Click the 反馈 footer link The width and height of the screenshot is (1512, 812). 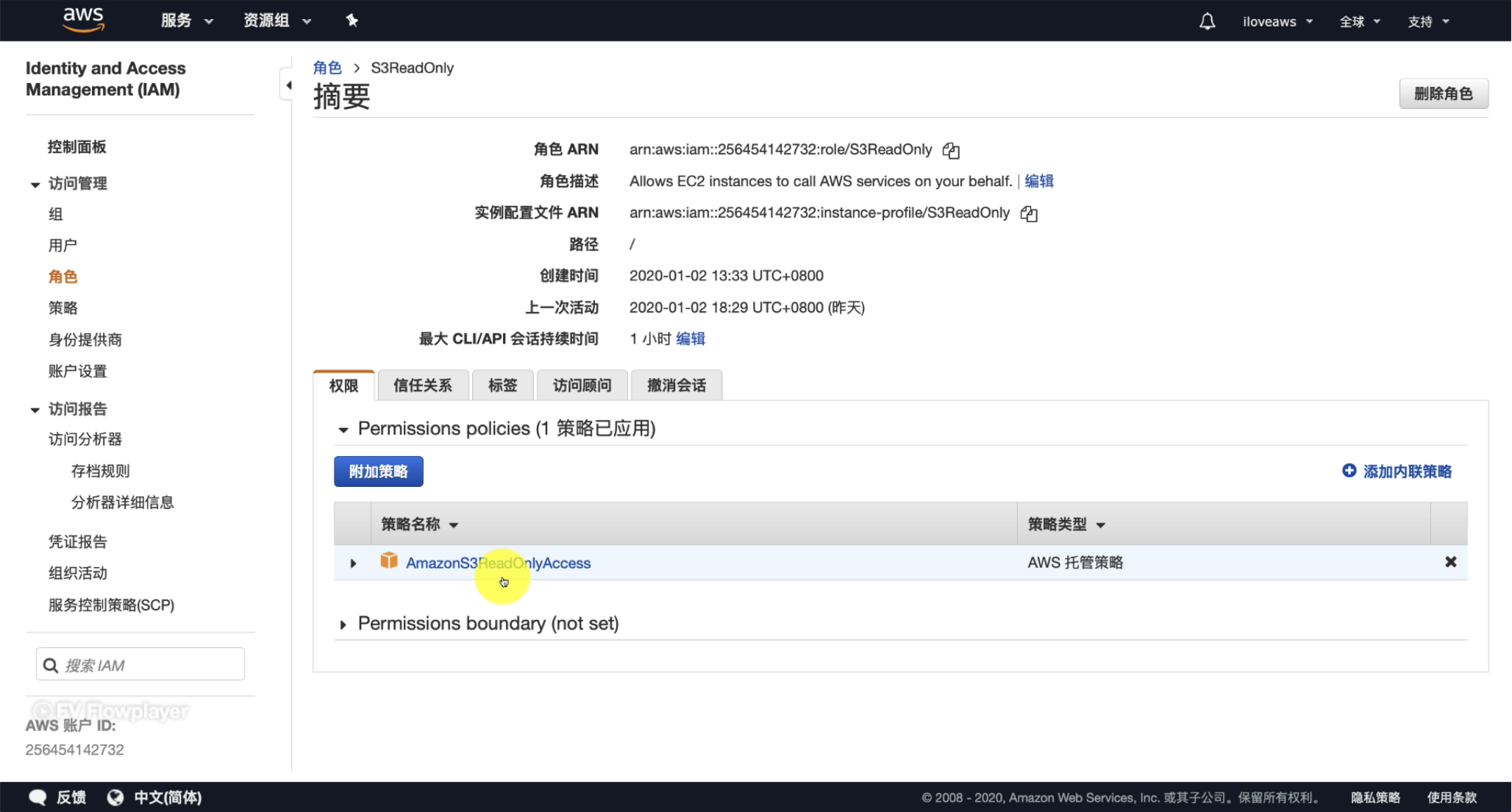tap(71, 797)
